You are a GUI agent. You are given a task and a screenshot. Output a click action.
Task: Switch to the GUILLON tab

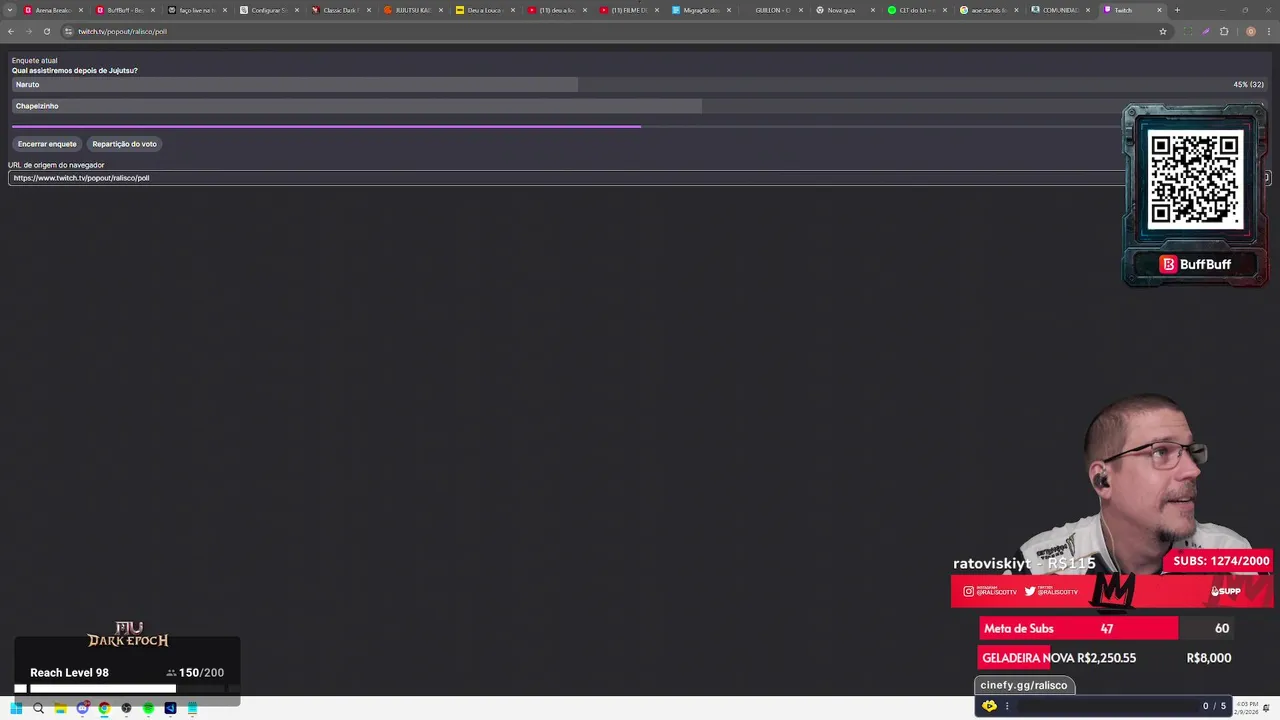coord(773,10)
